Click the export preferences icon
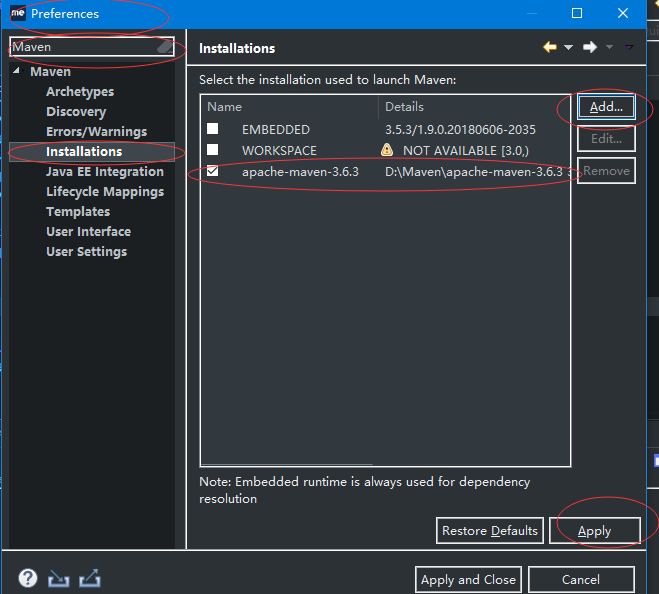 tap(90, 578)
